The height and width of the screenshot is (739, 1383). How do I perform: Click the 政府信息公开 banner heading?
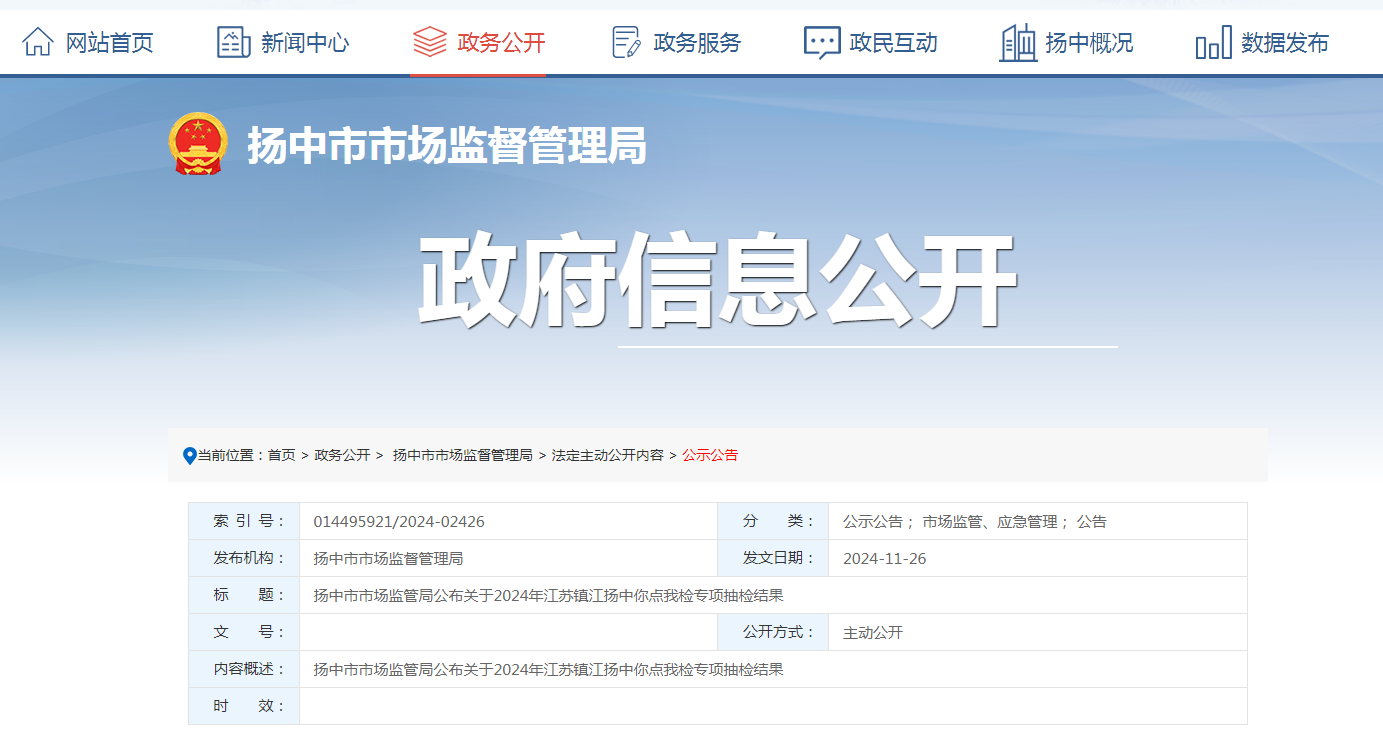pos(717,281)
